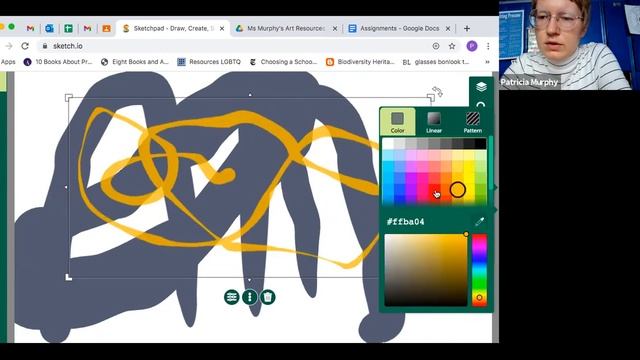This screenshot has height=360, width=640.
Task: Click the hex color field #ffba04
Action: 406,222
